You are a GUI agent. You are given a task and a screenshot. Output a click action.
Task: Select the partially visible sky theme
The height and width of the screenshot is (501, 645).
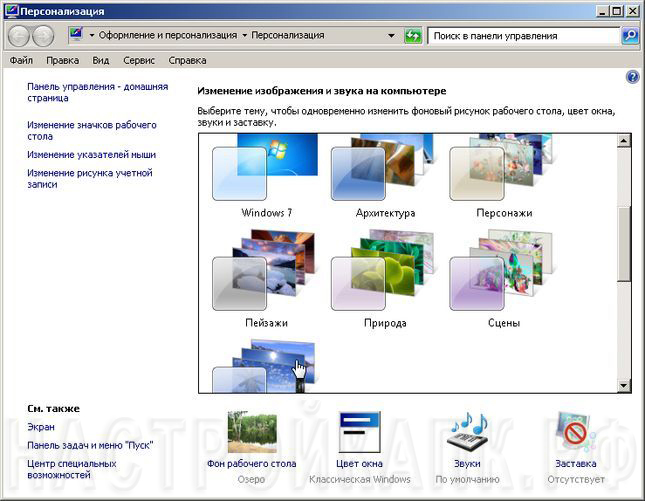(266, 366)
